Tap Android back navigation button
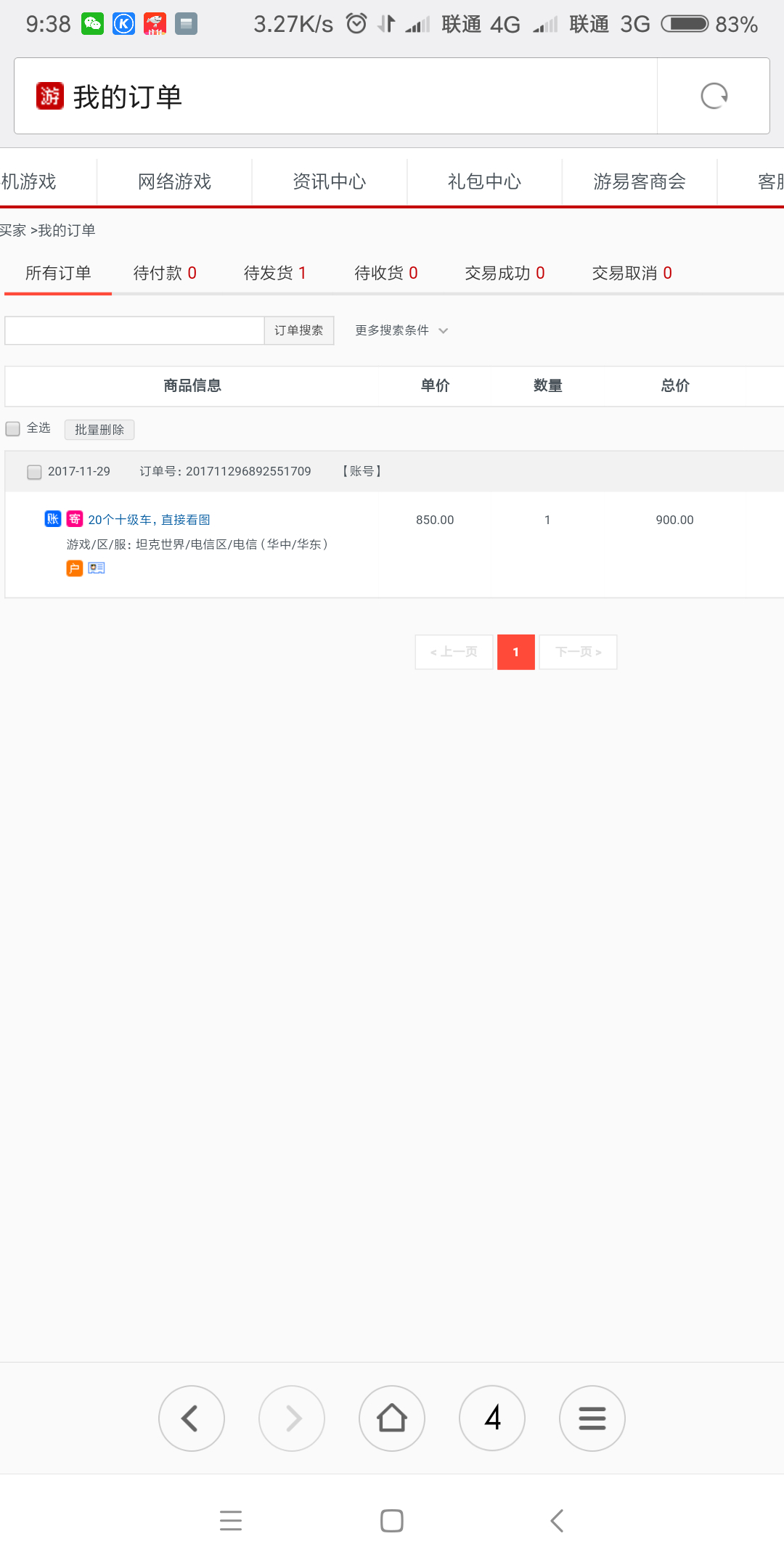Viewport: 784px width, 1568px height. (x=557, y=1520)
